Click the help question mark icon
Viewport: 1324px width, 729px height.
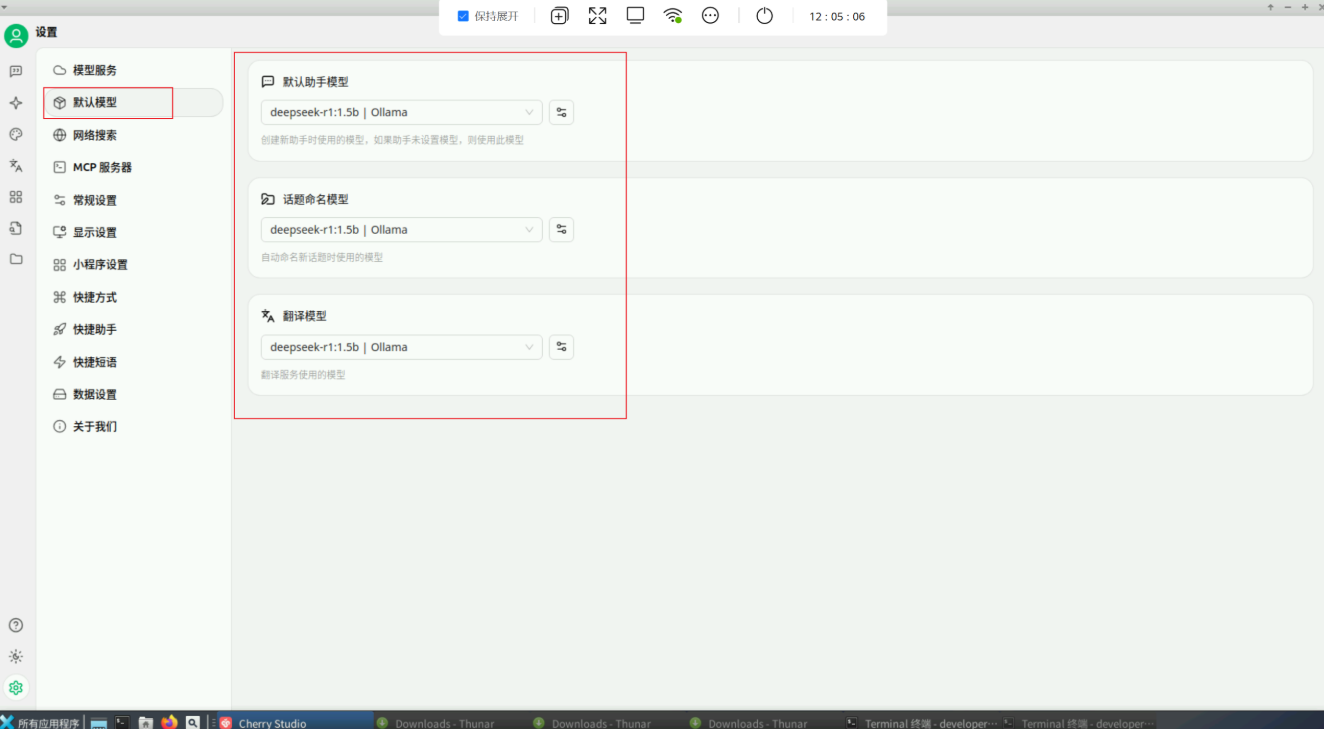pyautogui.click(x=16, y=625)
